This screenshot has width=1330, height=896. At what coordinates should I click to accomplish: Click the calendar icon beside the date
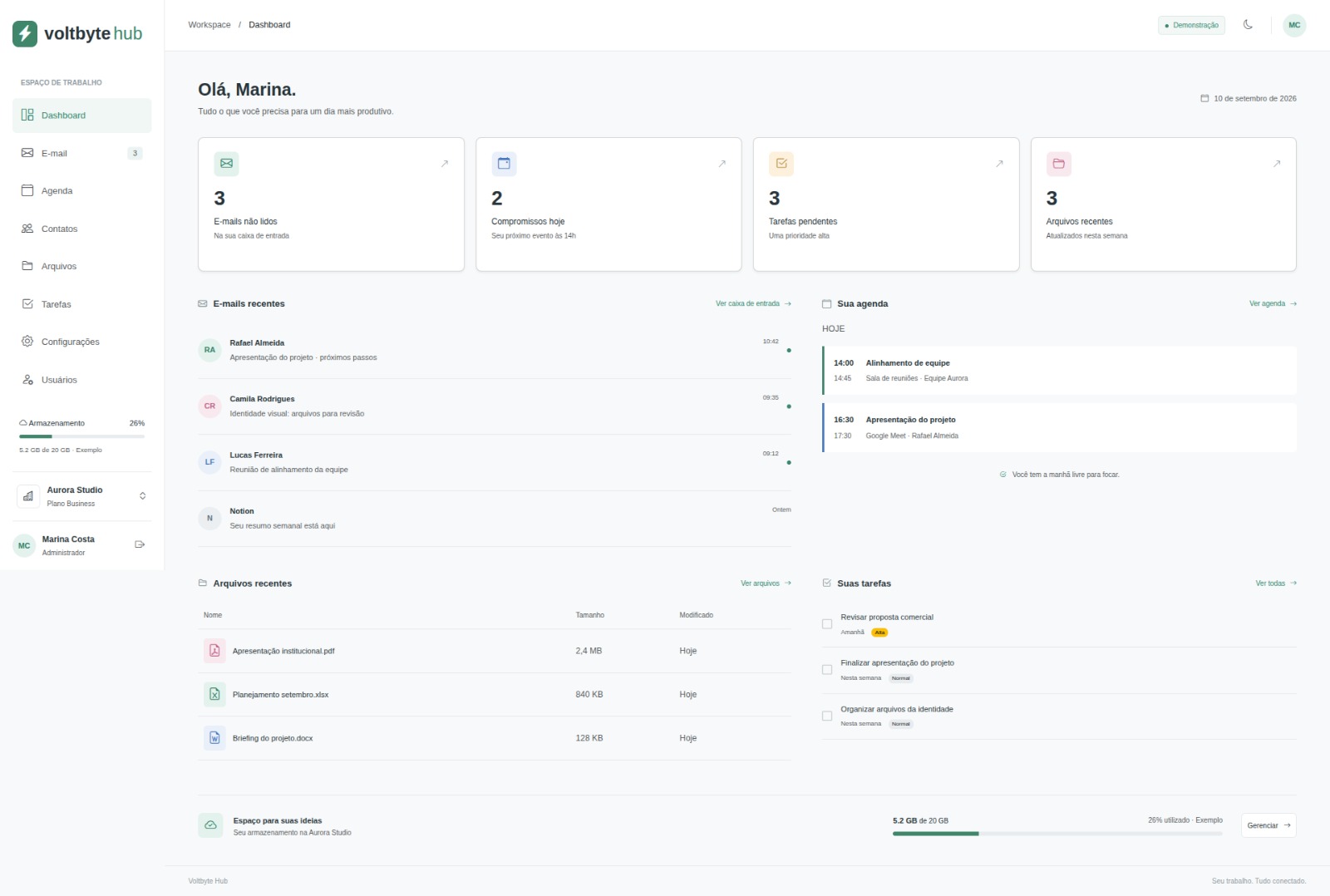tap(1204, 98)
